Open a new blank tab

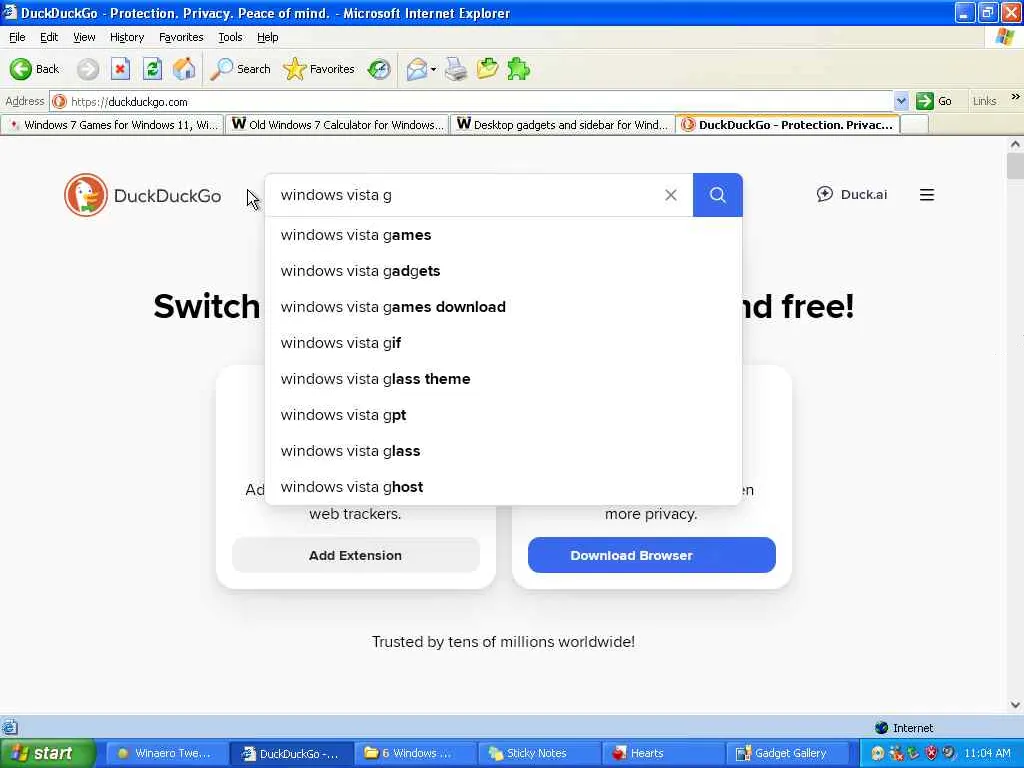point(915,125)
